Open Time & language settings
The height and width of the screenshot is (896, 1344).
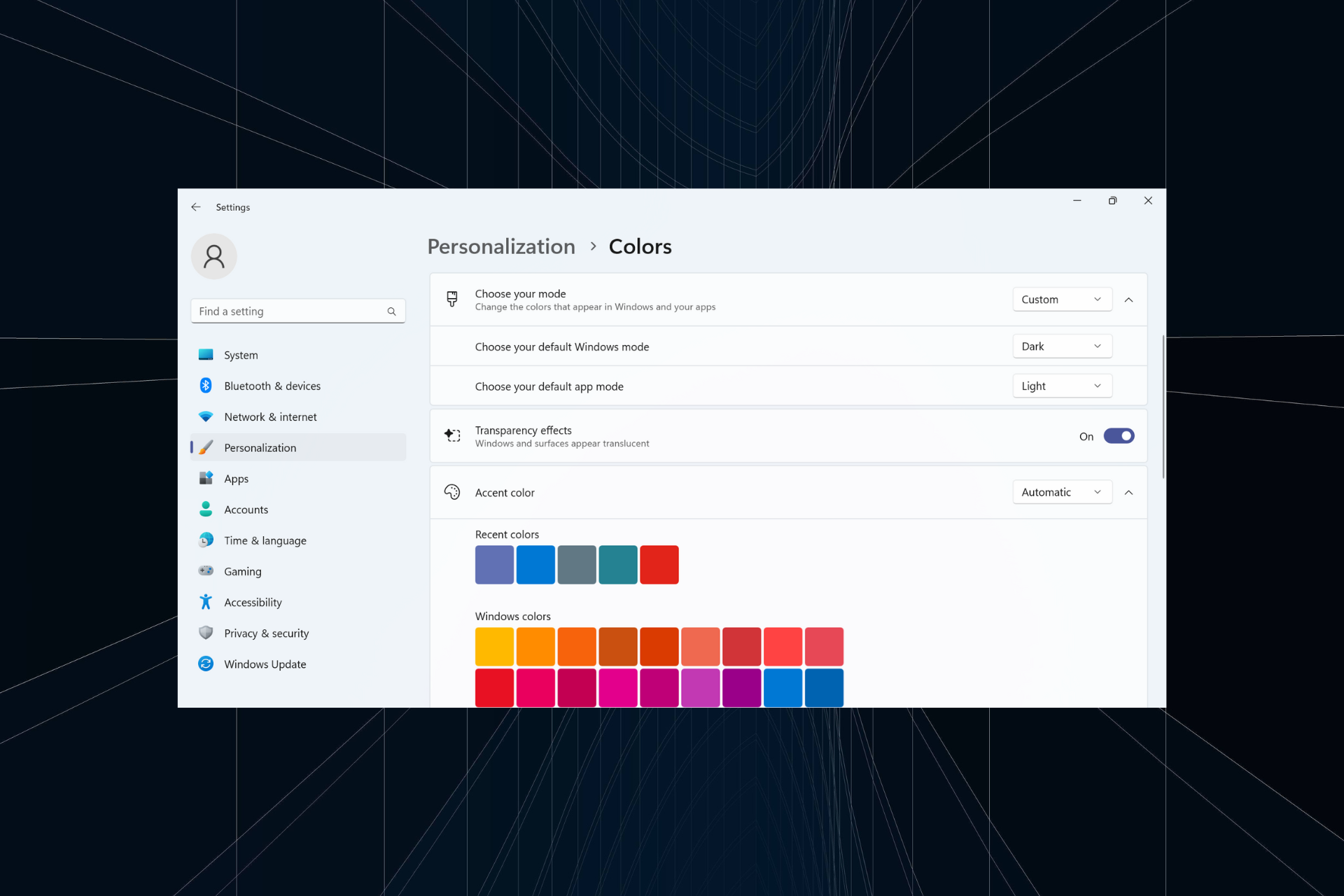tap(265, 540)
